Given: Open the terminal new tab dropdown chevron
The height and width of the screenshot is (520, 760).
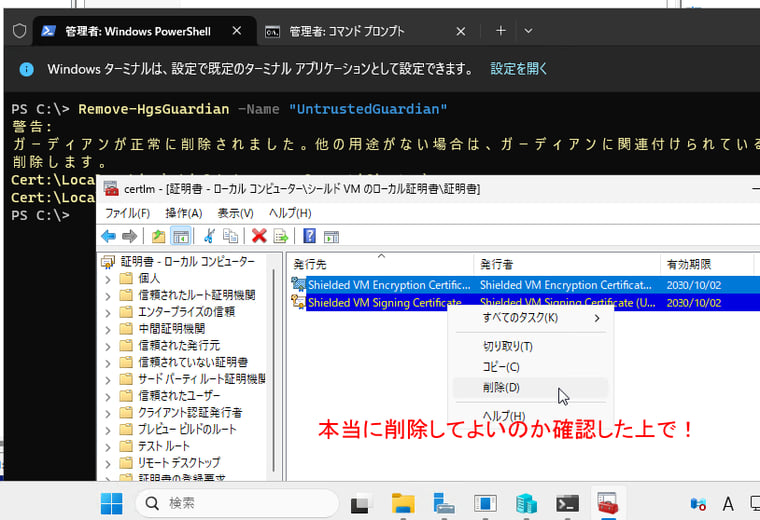Looking at the screenshot, I should point(528,31).
